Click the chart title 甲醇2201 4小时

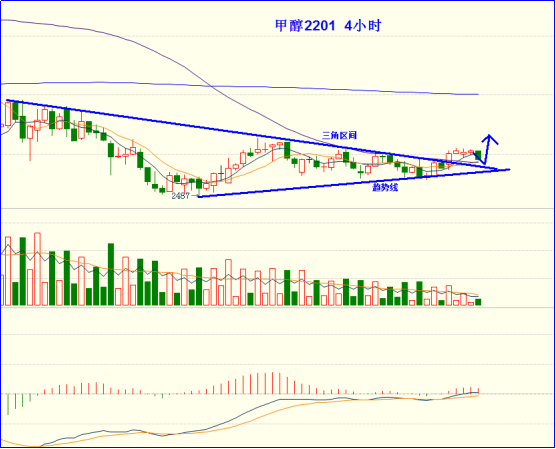(328, 26)
